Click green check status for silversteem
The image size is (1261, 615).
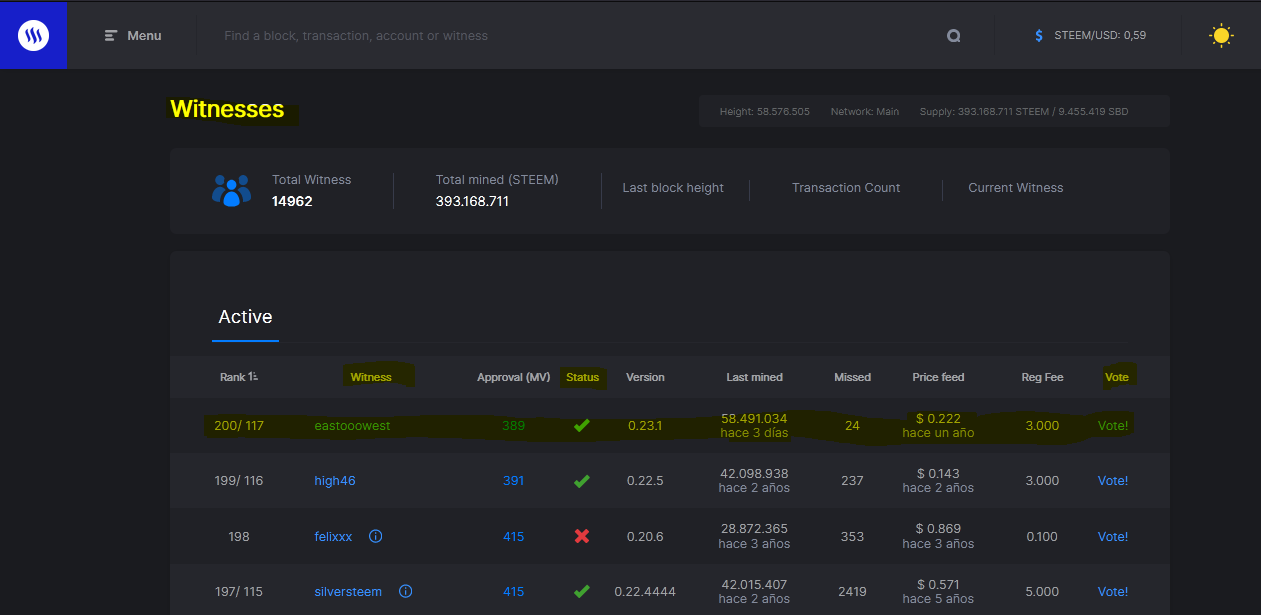click(581, 591)
